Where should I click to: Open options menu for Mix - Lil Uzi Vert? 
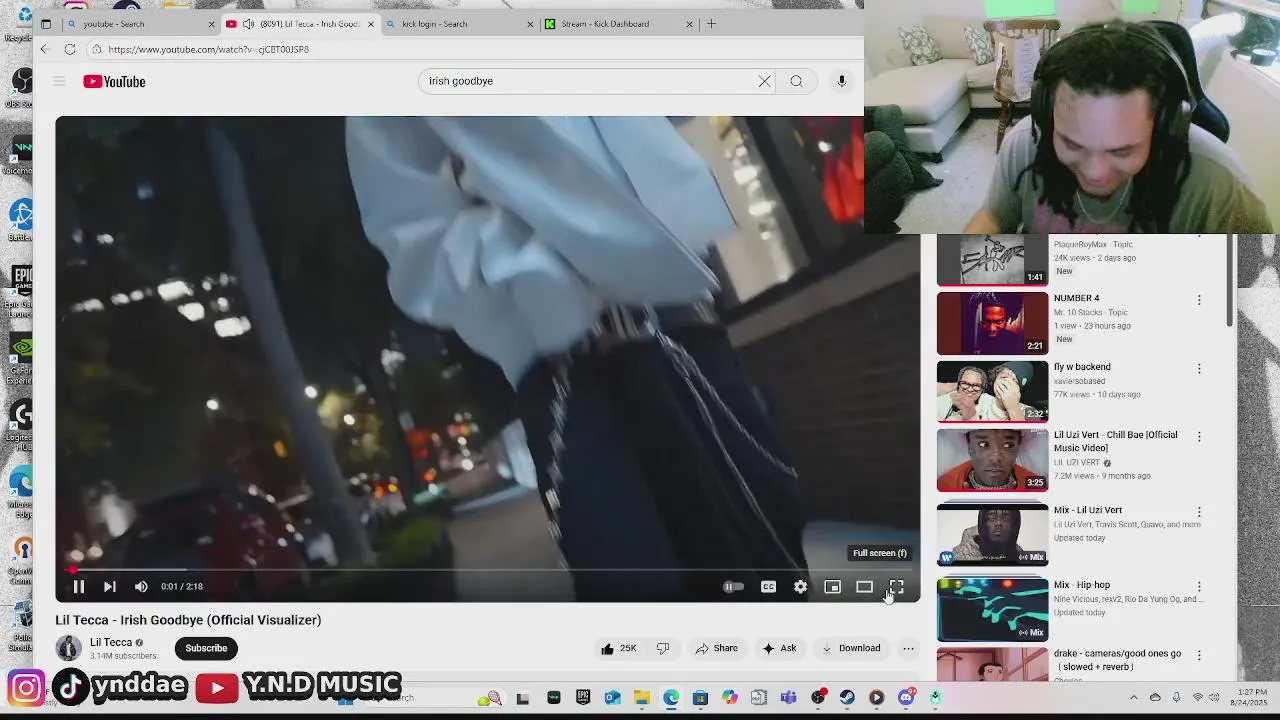pos(1199,512)
